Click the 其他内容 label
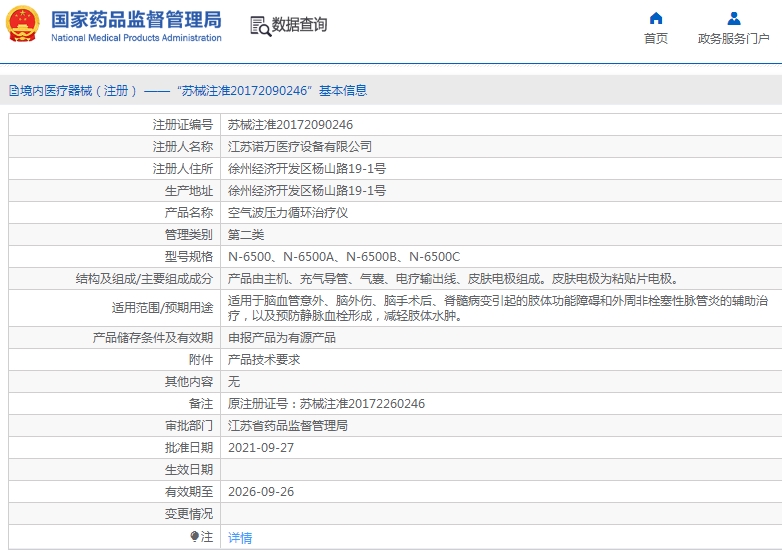The height and width of the screenshot is (555, 782). [x=189, y=381]
